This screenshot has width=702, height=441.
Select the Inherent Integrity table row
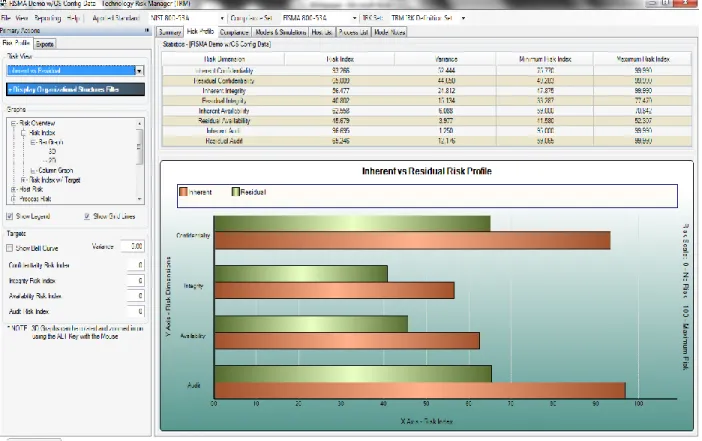pyautogui.click(x=427, y=91)
